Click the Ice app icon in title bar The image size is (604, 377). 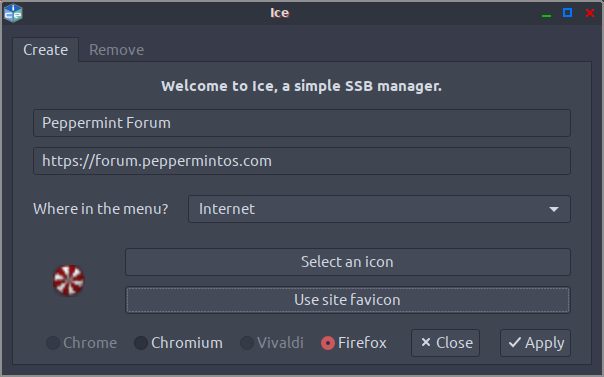point(13,13)
